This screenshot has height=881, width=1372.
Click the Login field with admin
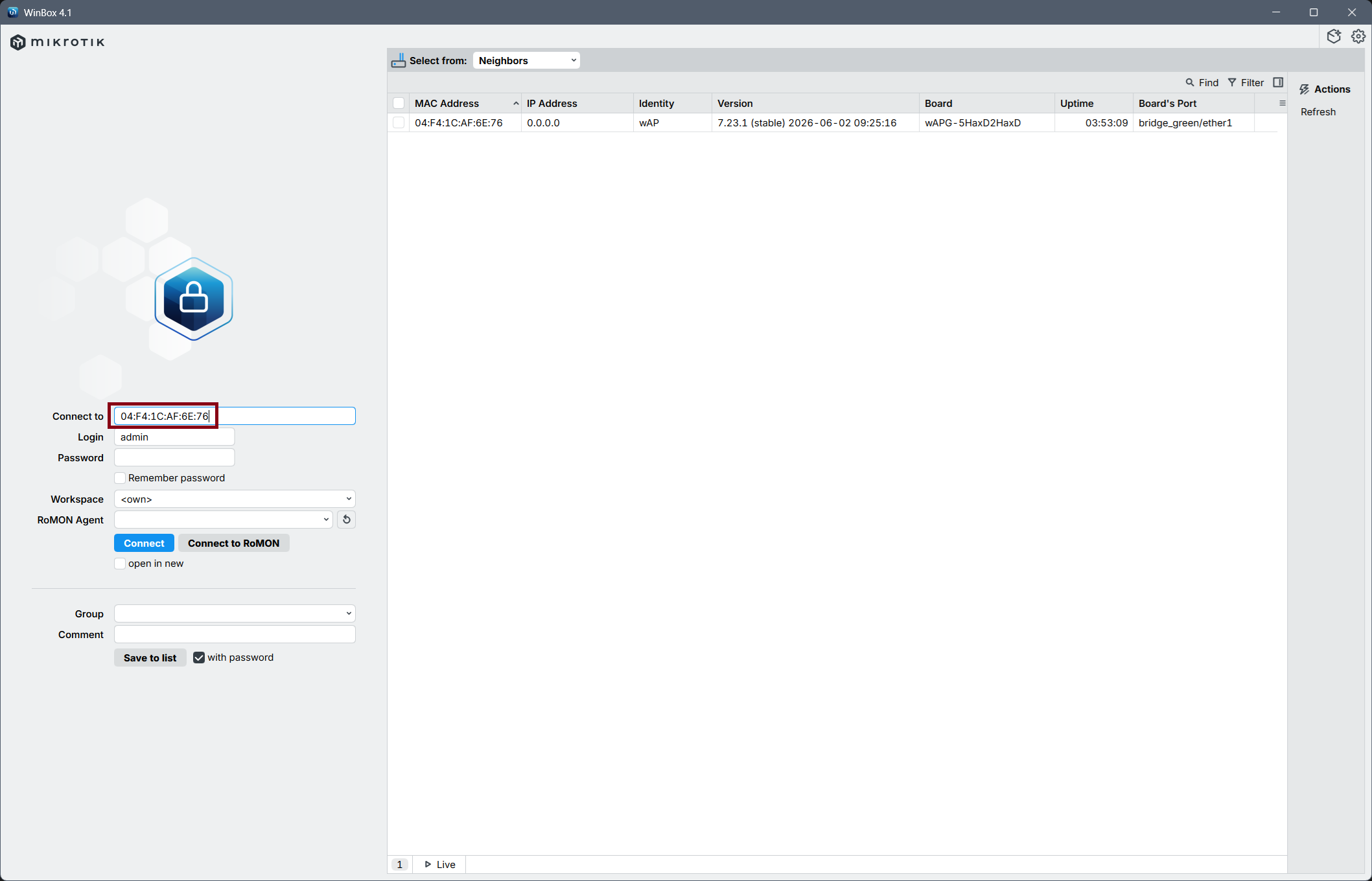pyautogui.click(x=174, y=437)
